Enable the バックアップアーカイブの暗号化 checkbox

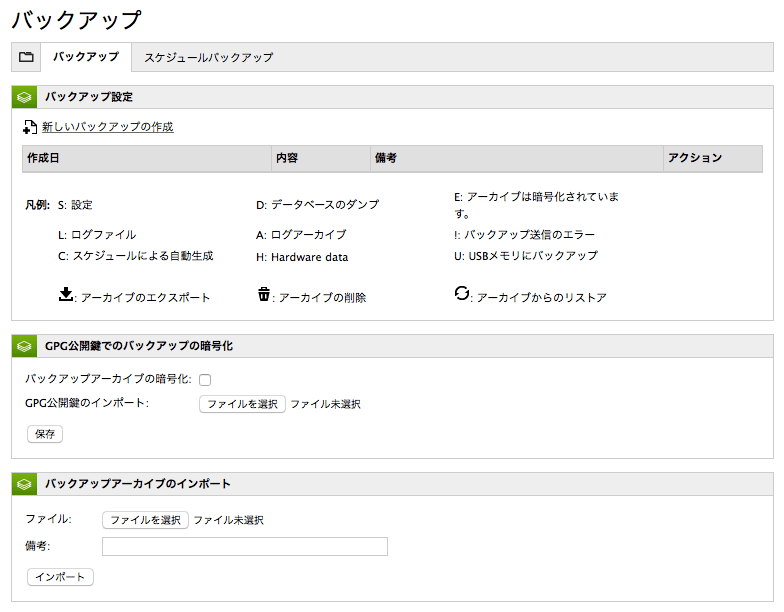[x=205, y=380]
